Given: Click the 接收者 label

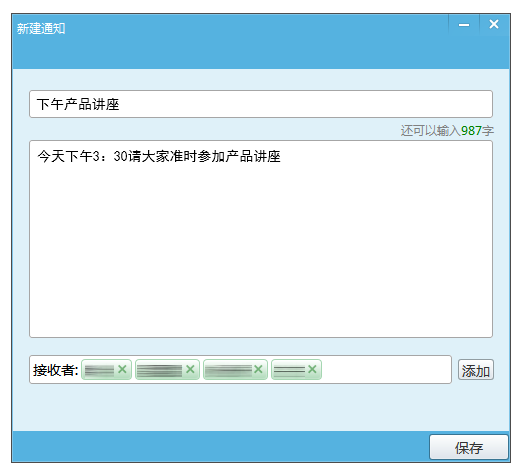Looking at the screenshot, I should click(55, 370).
